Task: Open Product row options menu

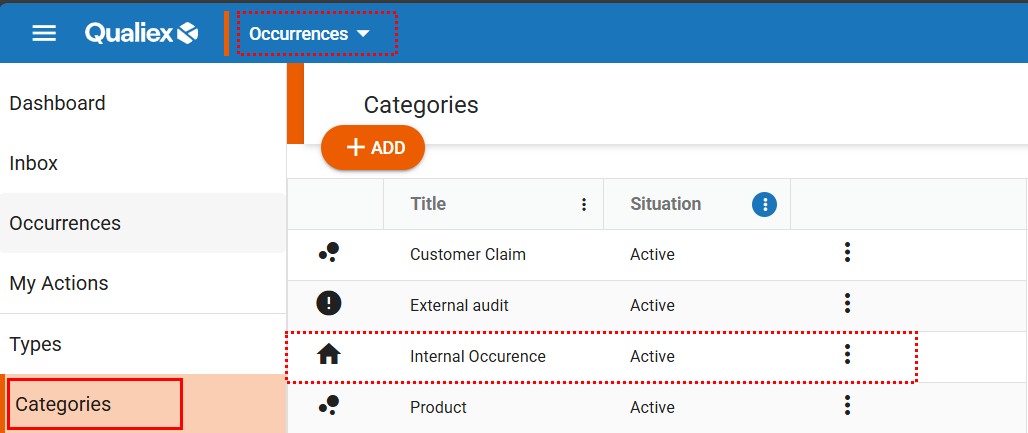Action: click(847, 406)
